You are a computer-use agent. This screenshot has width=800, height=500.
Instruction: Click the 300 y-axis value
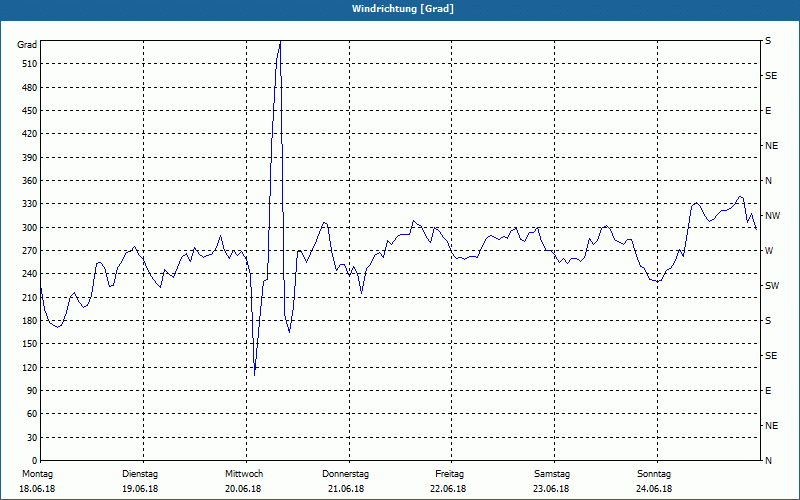tap(30, 228)
